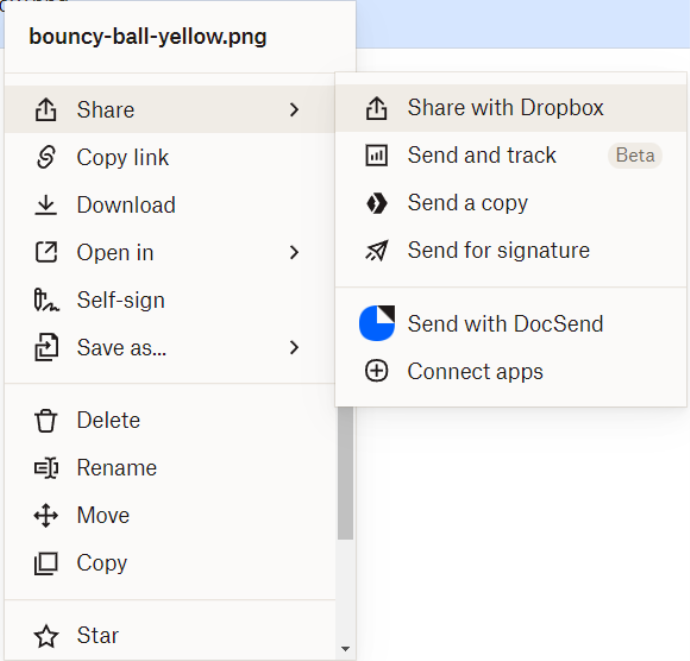
Task: Click the Star outline icon
Action: click(x=46, y=636)
